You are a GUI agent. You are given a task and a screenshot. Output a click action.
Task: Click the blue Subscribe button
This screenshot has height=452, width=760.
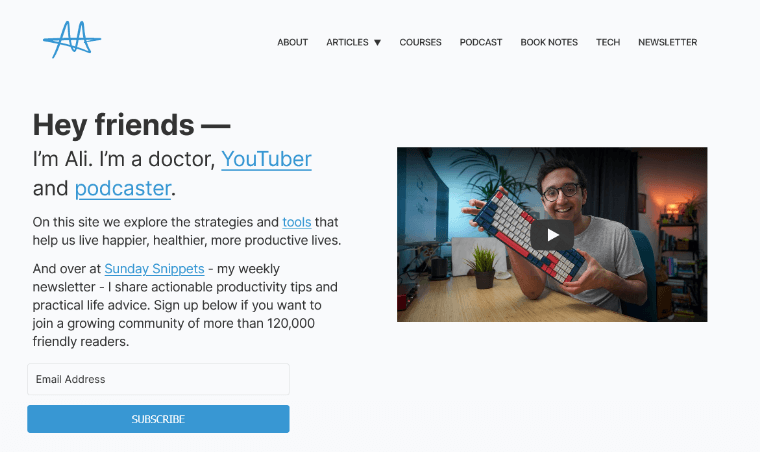click(x=158, y=419)
